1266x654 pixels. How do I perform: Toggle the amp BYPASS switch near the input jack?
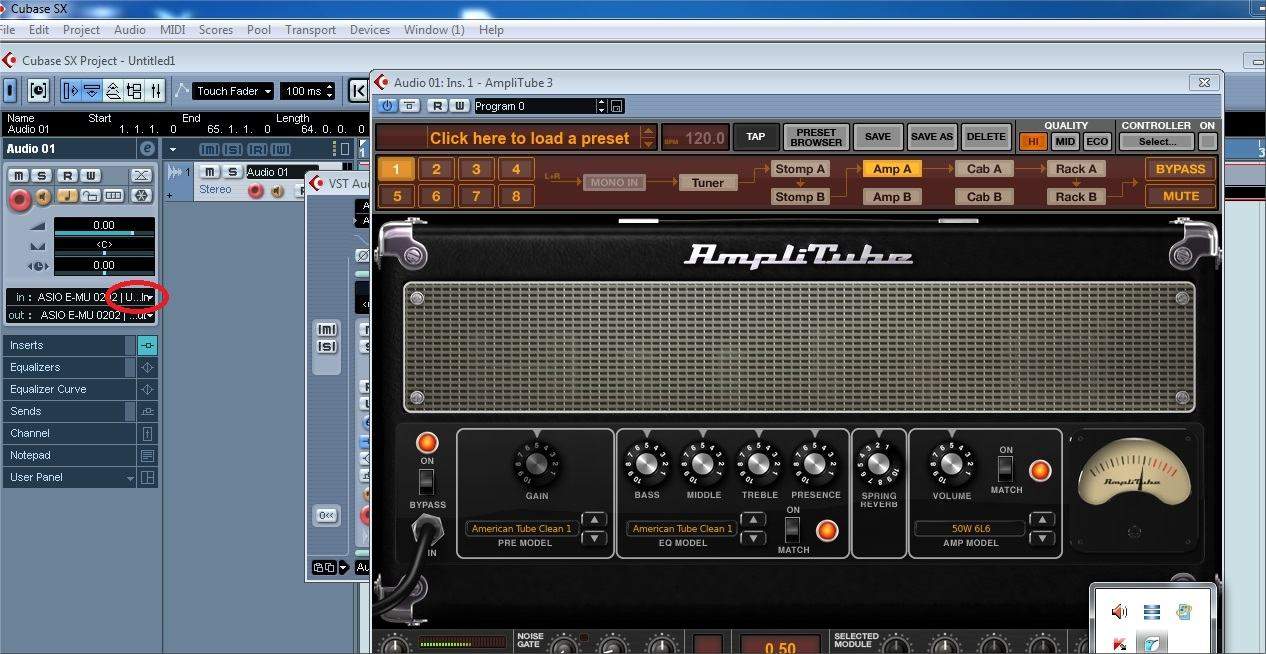pyautogui.click(x=427, y=482)
